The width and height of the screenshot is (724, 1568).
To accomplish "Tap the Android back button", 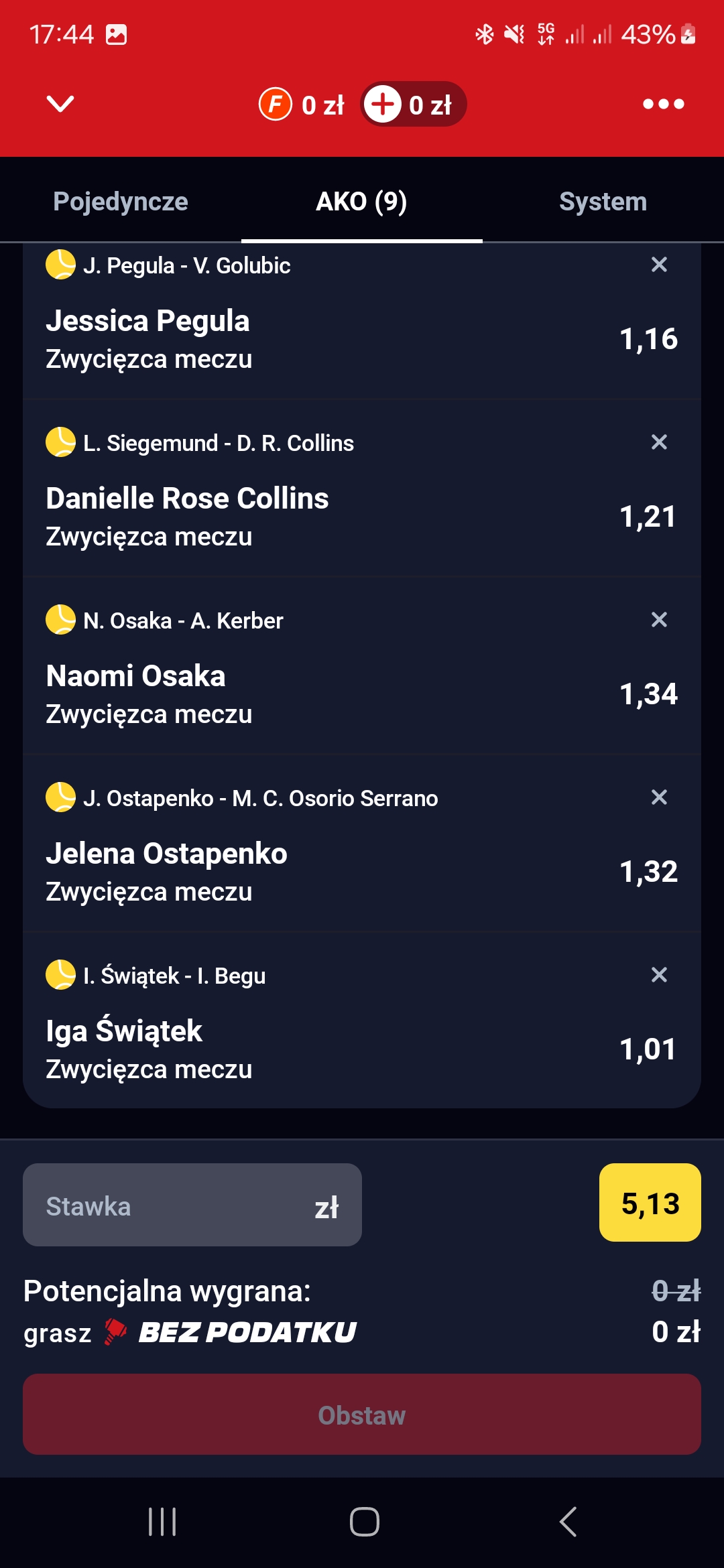I will tap(568, 1521).
